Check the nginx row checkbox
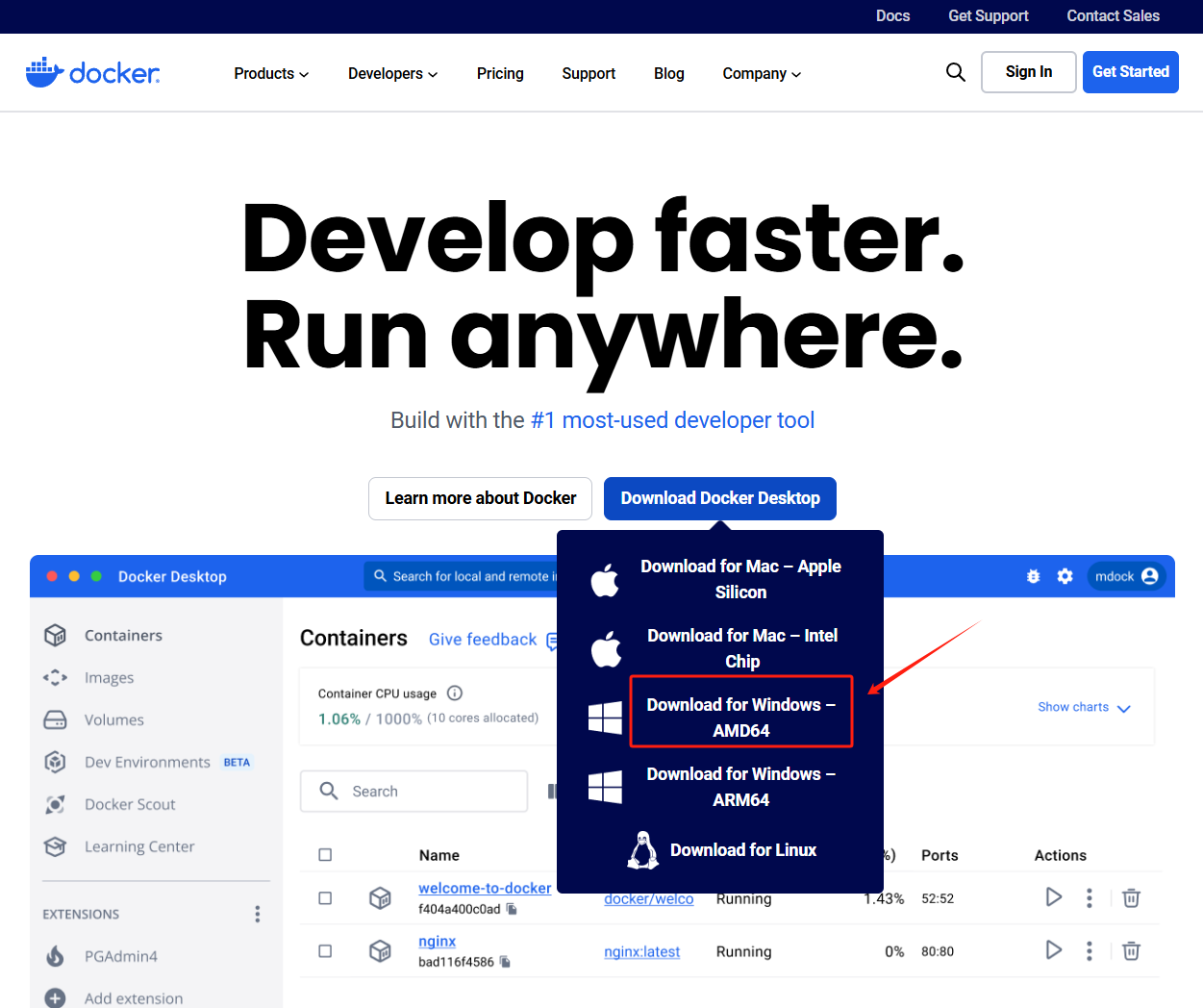 tap(325, 951)
